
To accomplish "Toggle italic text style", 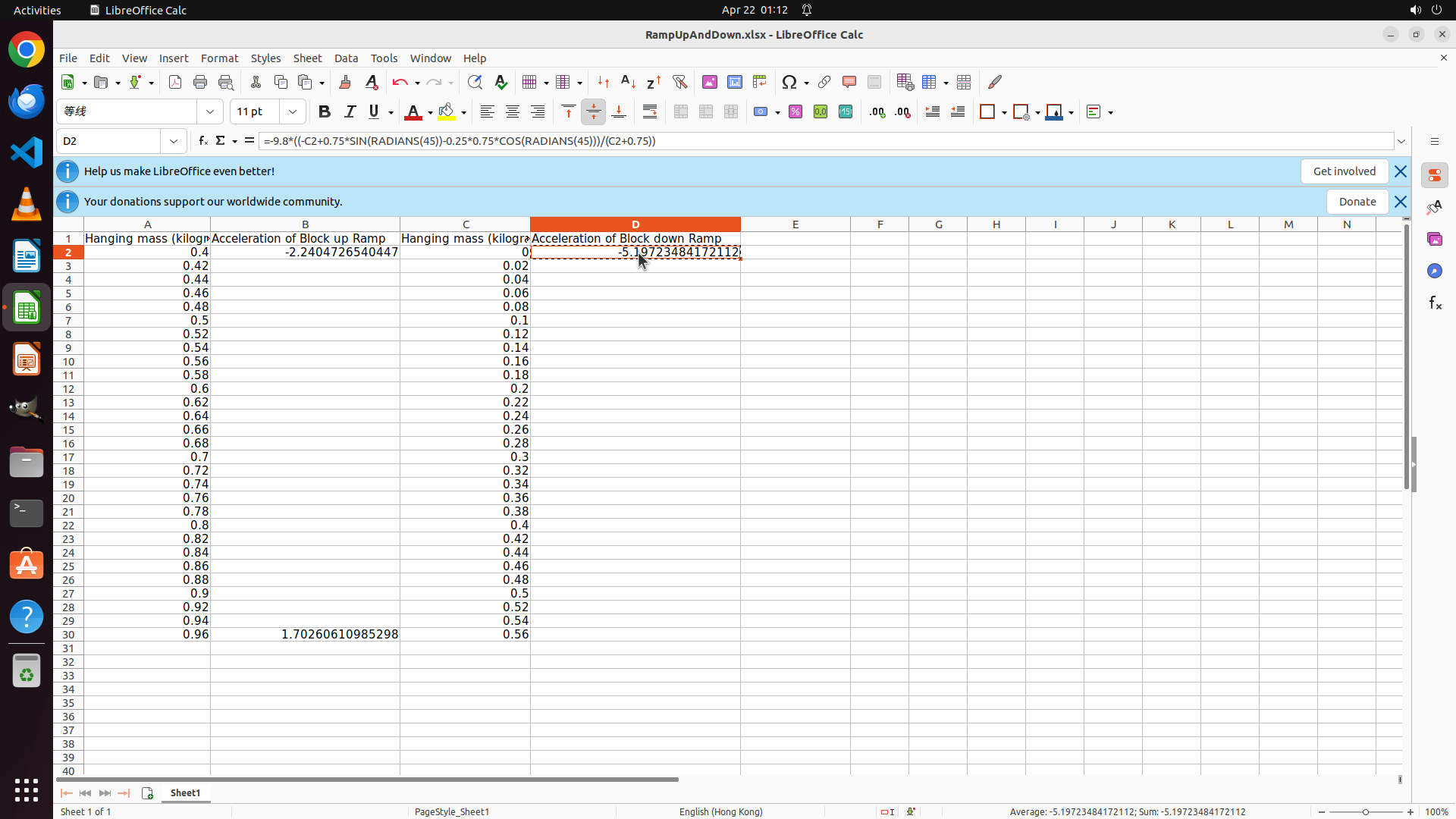I will 350,112.
